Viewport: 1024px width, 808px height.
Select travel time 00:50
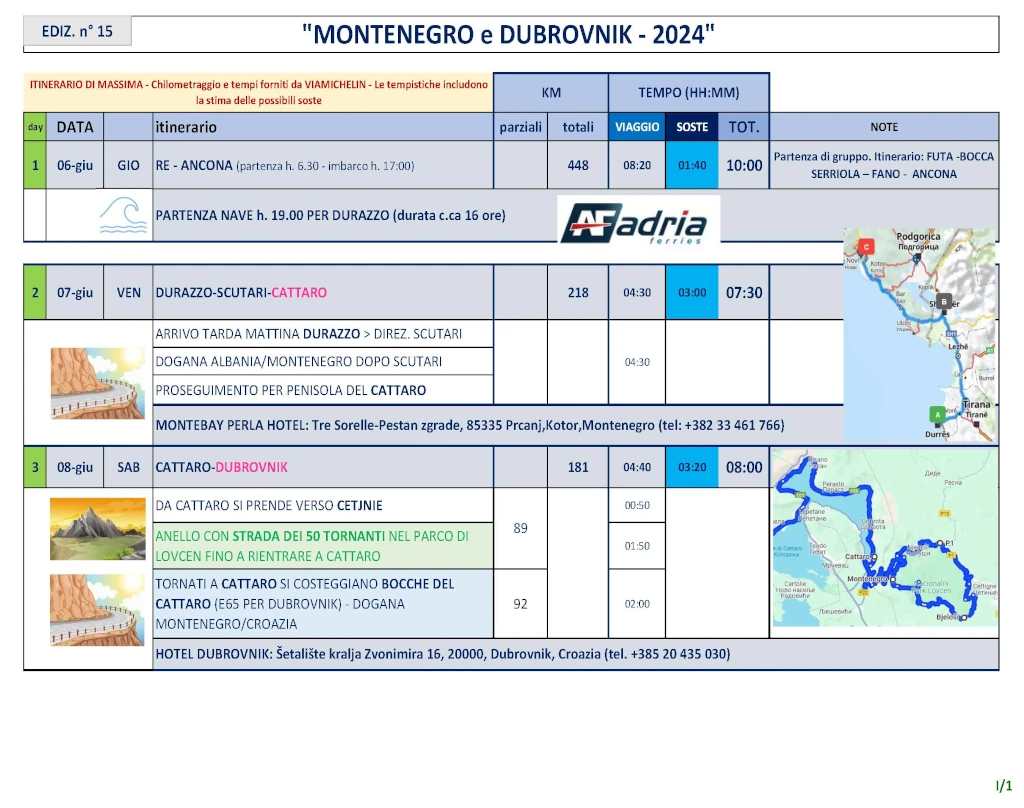637,506
